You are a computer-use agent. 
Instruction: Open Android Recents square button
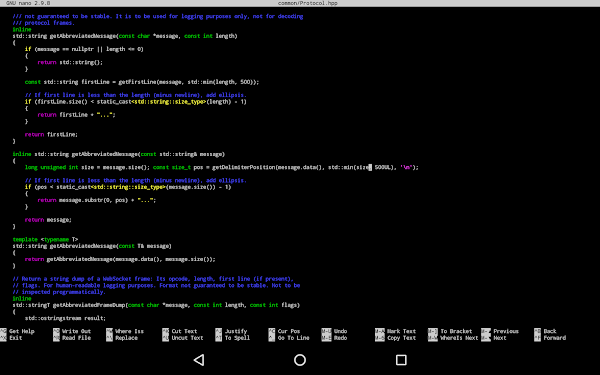[401, 360]
